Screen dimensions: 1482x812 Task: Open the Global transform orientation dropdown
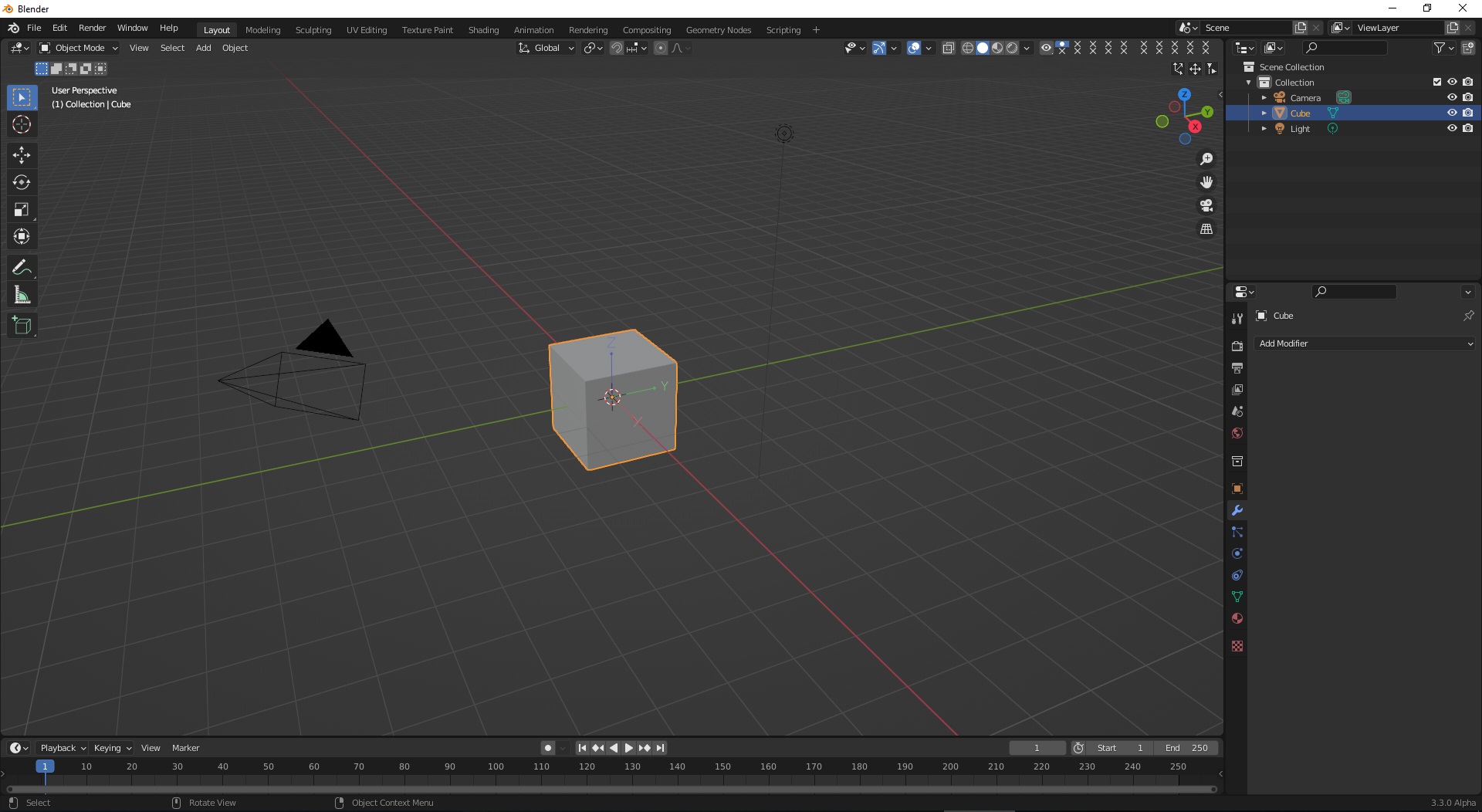point(546,48)
